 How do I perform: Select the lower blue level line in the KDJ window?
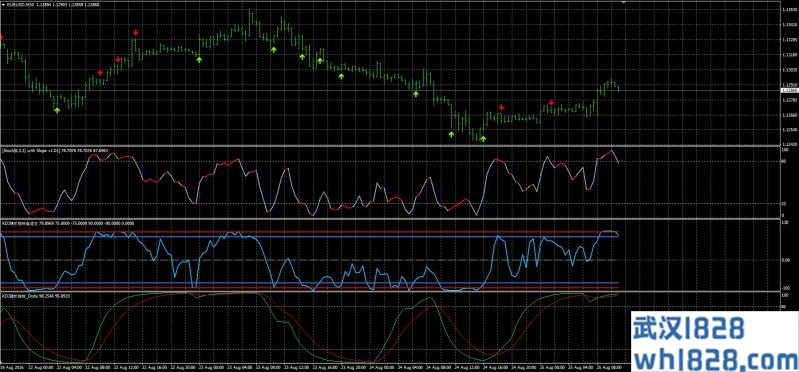pyautogui.click(x=309, y=283)
